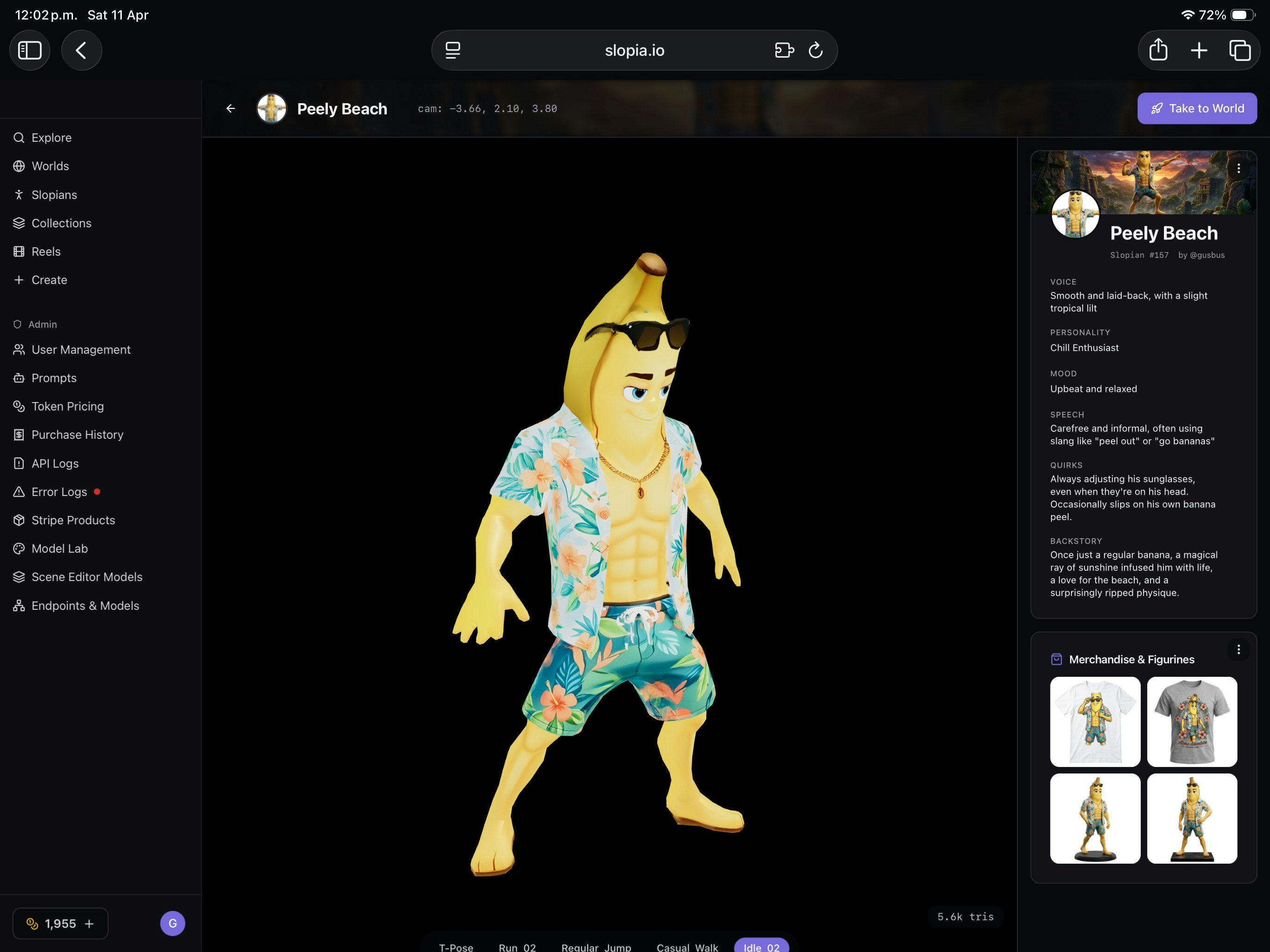Open a new Safari tab
1270x952 pixels.
(1199, 51)
